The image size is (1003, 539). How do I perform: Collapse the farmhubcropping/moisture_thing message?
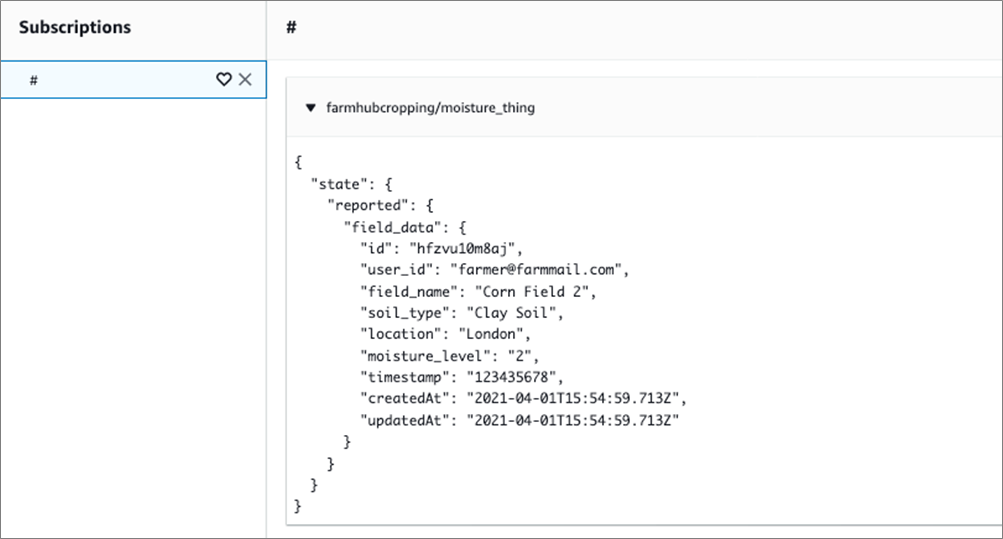tap(311, 108)
